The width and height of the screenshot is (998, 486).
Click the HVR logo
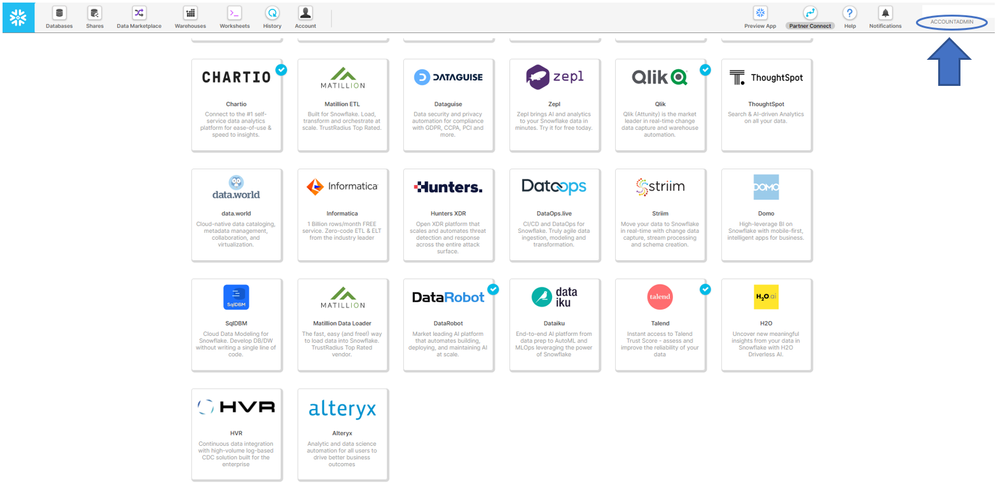[236, 407]
